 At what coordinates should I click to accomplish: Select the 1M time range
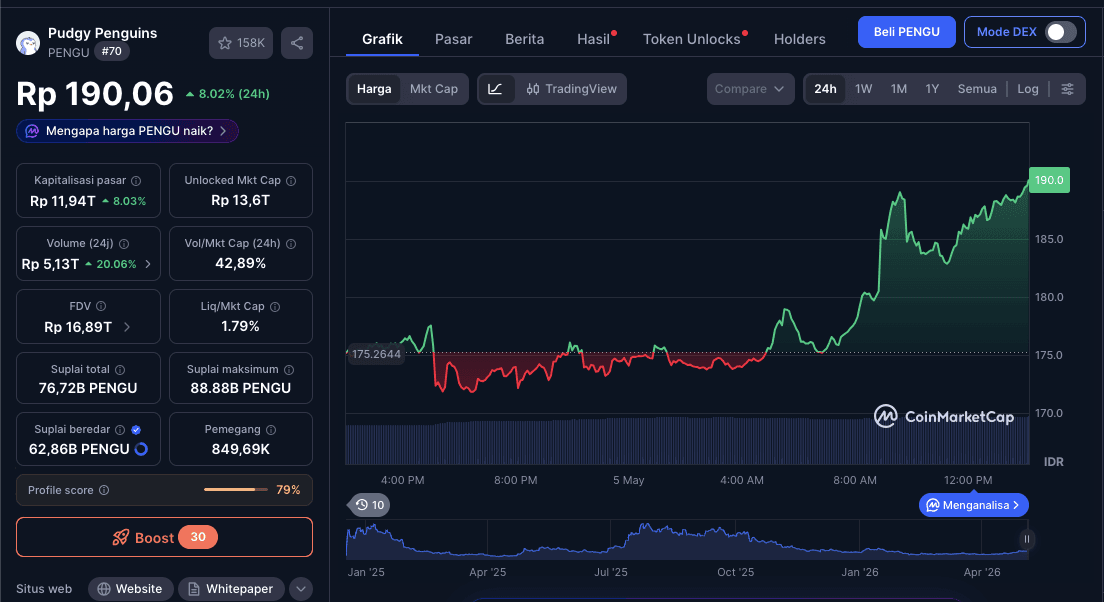click(x=898, y=89)
